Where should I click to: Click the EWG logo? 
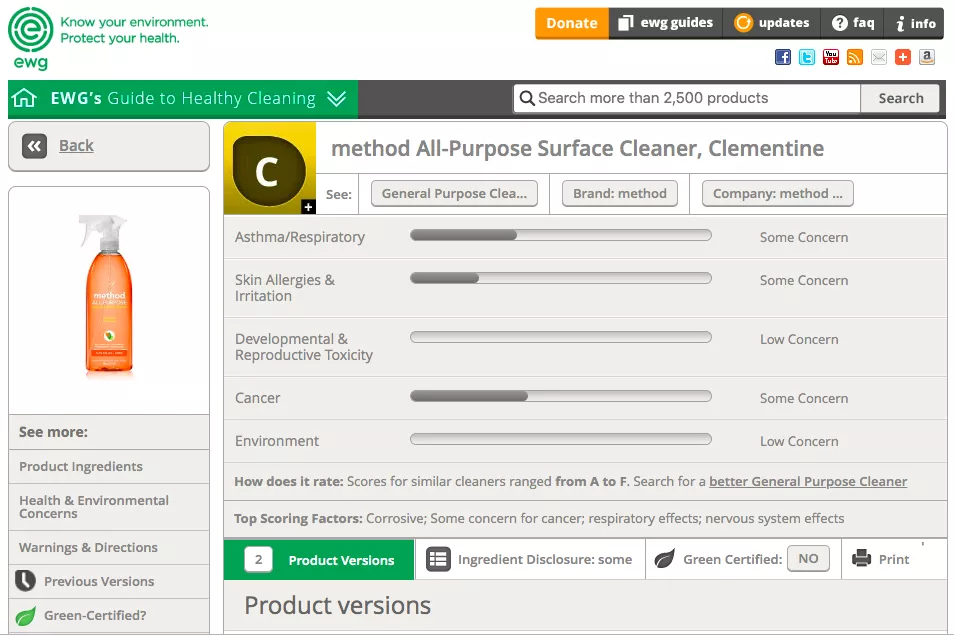(x=30, y=38)
